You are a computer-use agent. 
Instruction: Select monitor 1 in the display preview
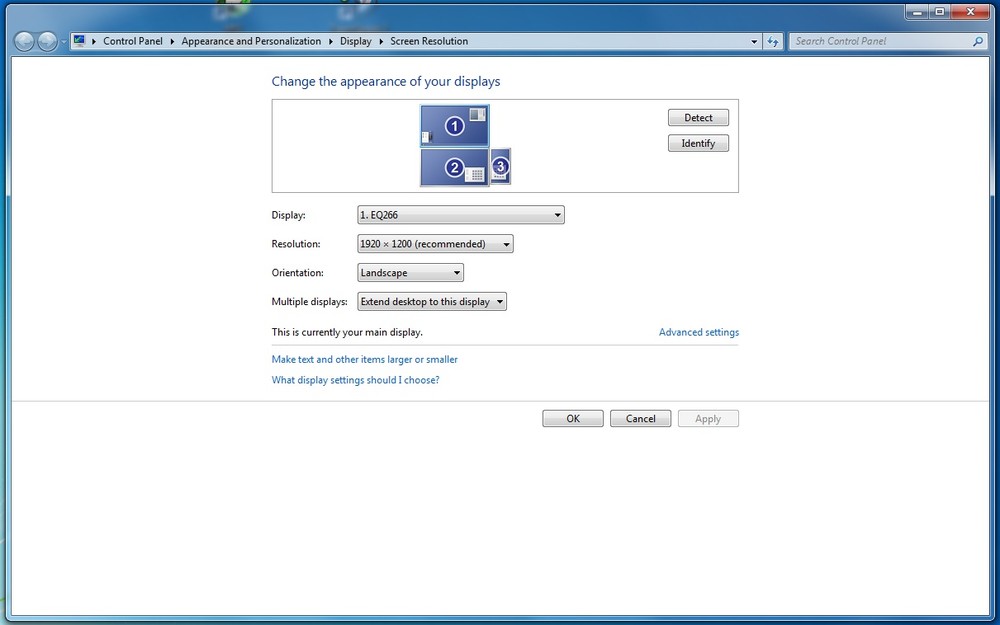pyautogui.click(x=455, y=126)
